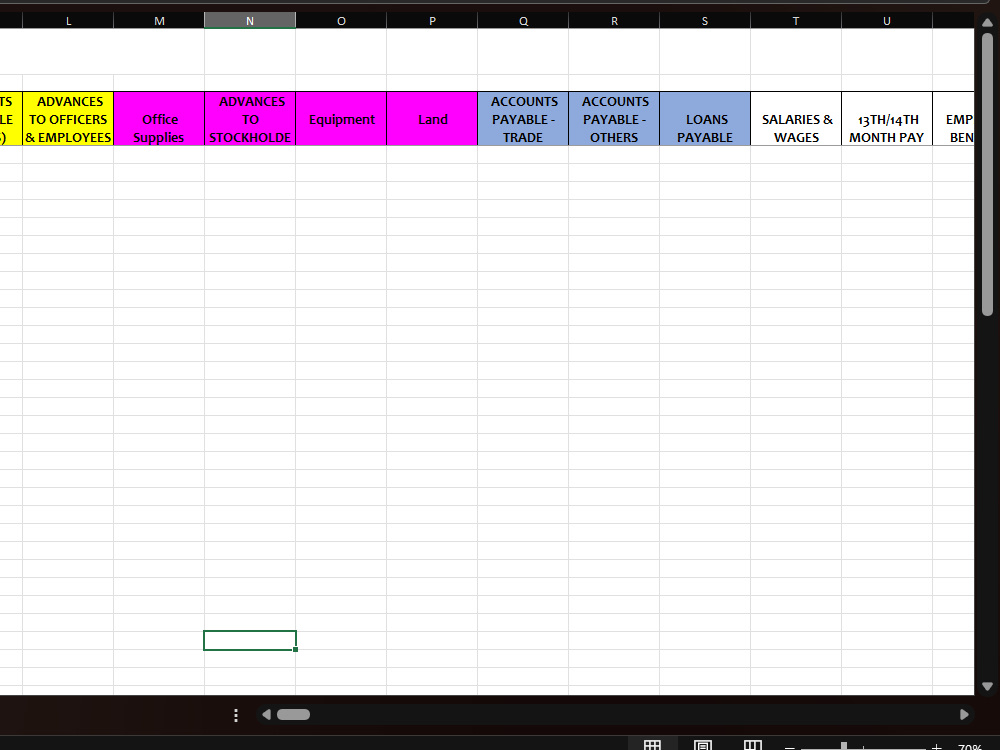Select the '13TH/14TH MONTH PAY' cell
Screen dimensions: 1000x750
pos(886,119)
